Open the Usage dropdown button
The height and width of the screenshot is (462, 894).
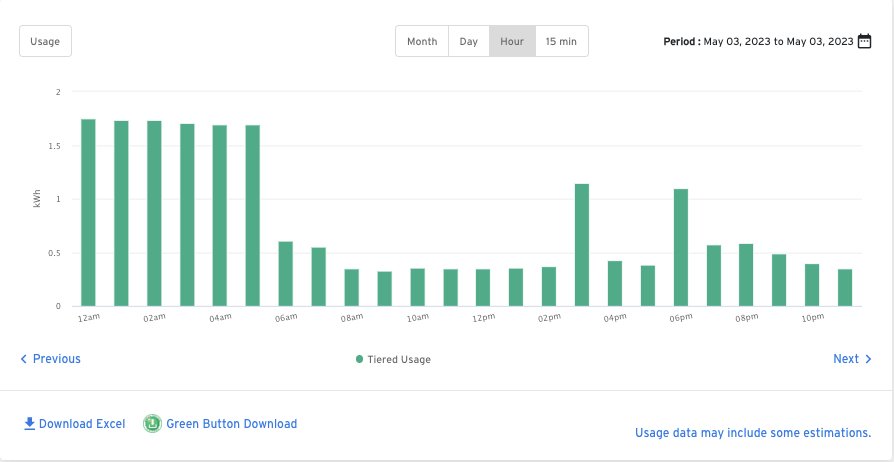tap(45, 41)
